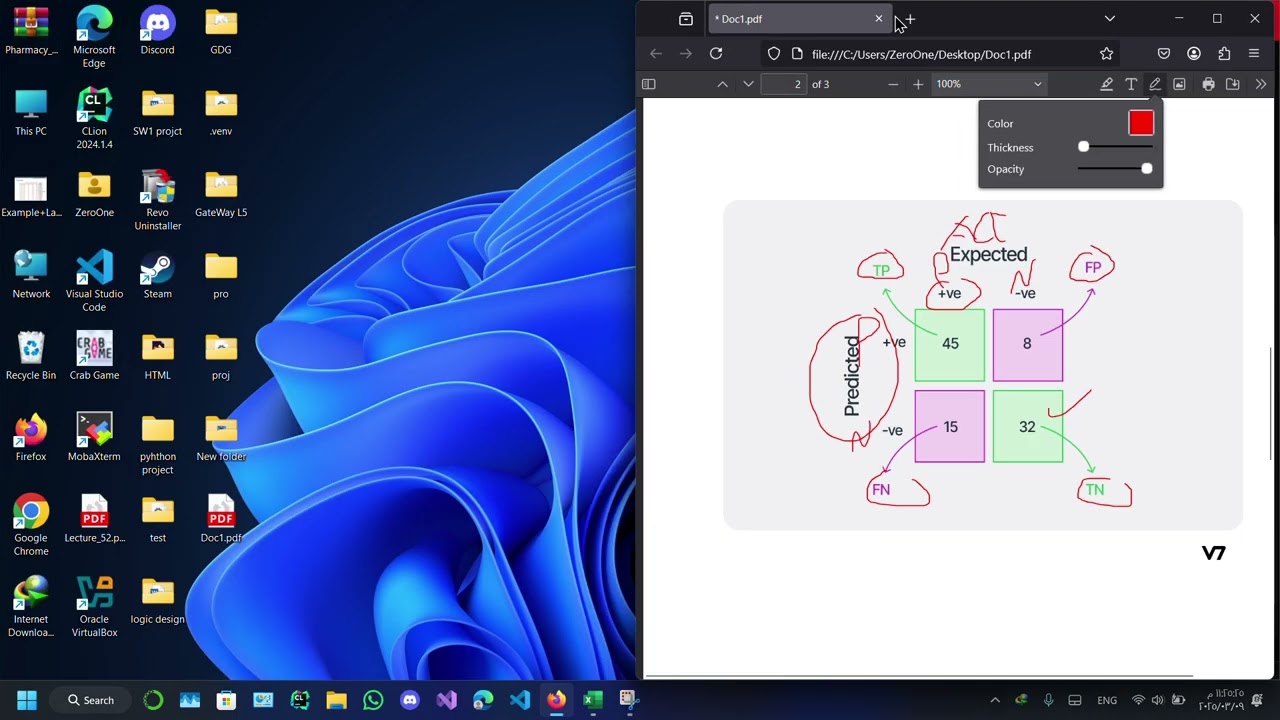Reload the current Firefox page
Image resolution: width=1280 pixels, height=720 pixels.
tap(716, 54)
